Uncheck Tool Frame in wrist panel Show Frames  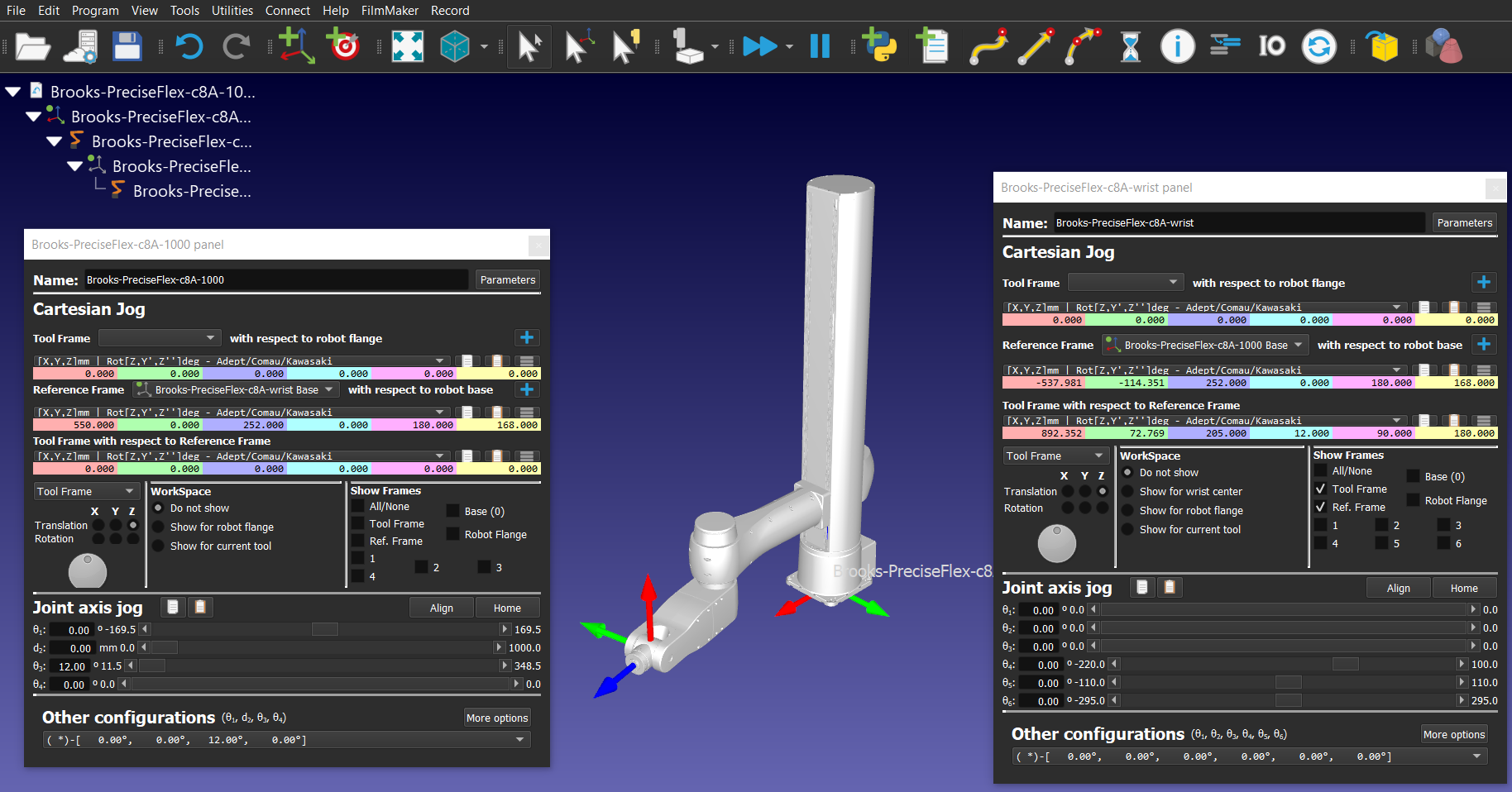[x=1321, y=489]
